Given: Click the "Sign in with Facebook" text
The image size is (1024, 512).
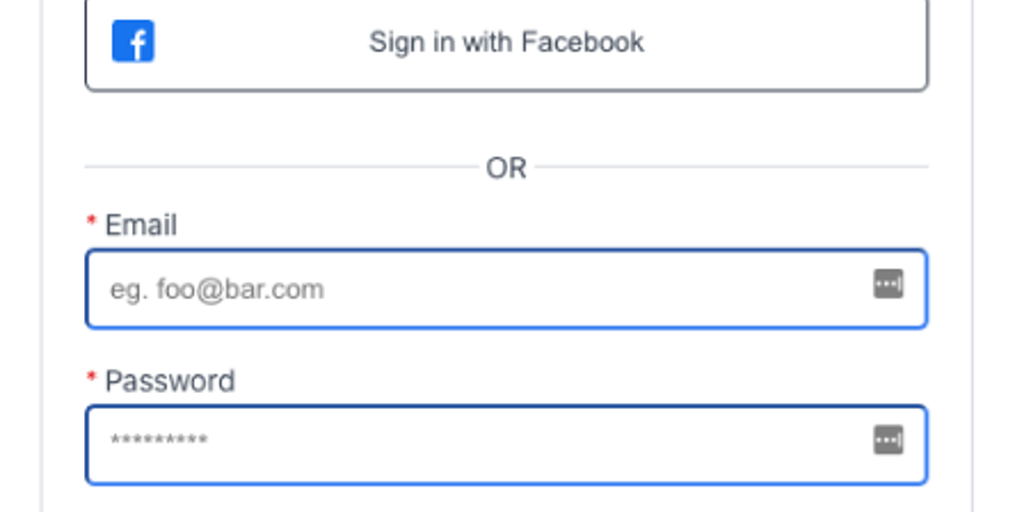Looking at the screenshot, I should [x=506, y=42].
